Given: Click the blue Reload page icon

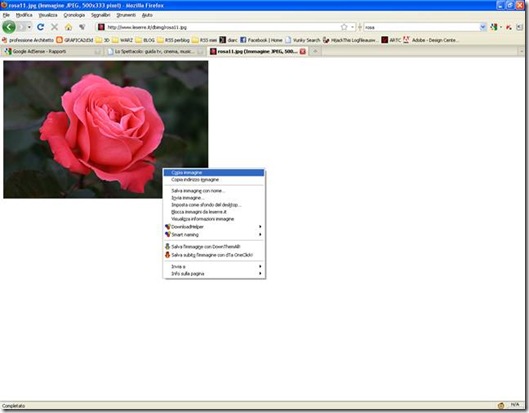Looking at the screenshot, I should click(40, 27).
